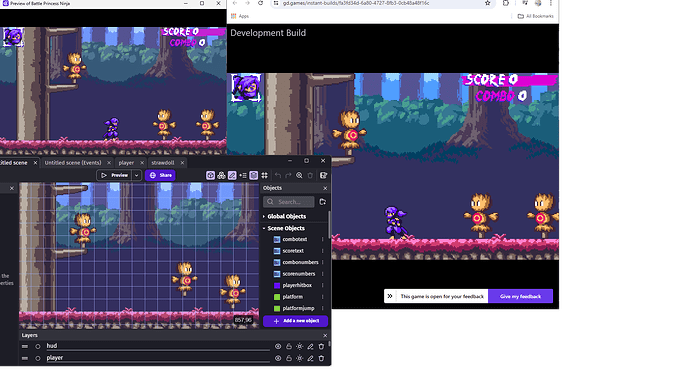Click Give my feedback button

(x=521, y=296)
